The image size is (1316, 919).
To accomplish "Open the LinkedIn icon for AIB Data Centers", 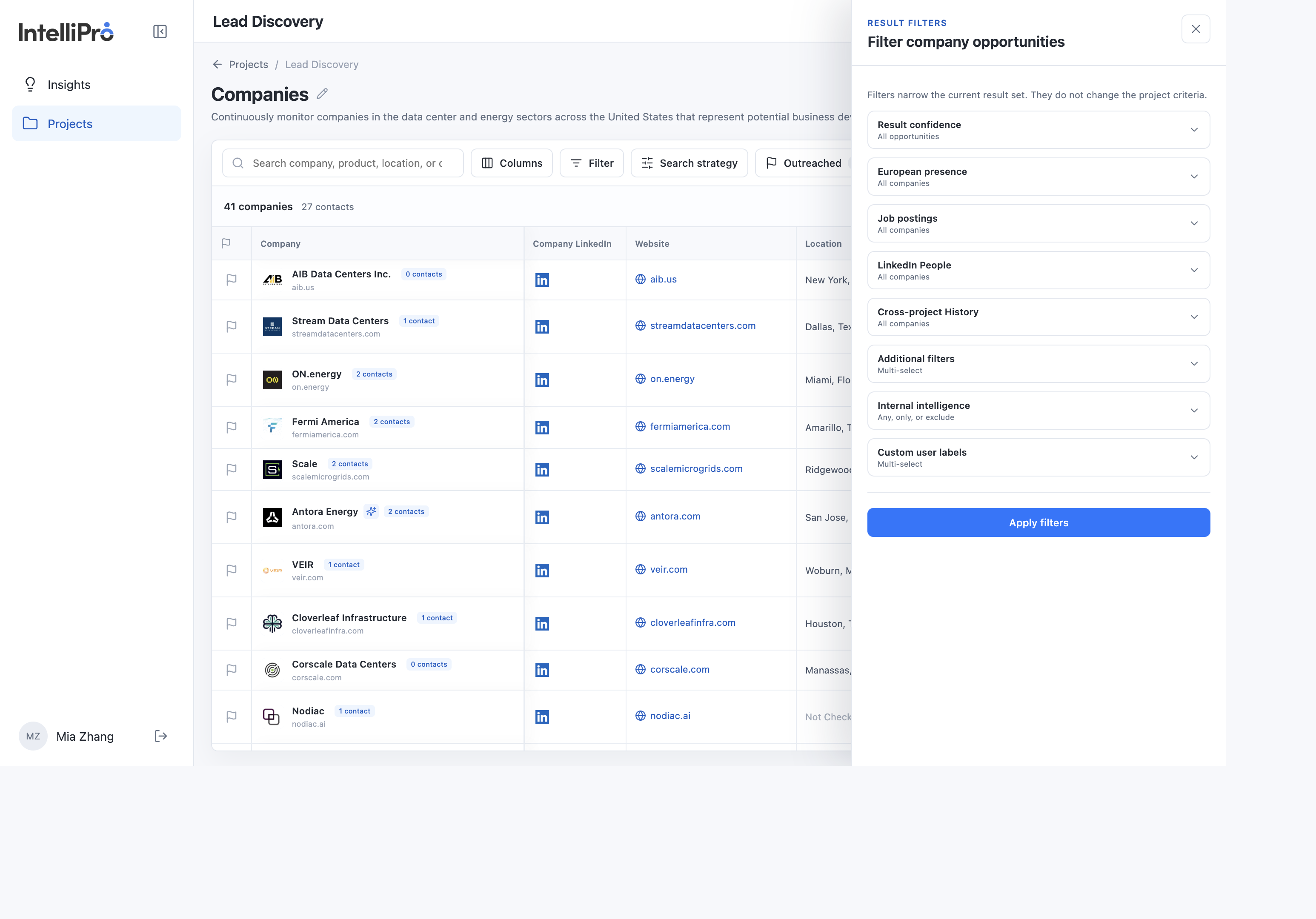I will coord(542,280).
